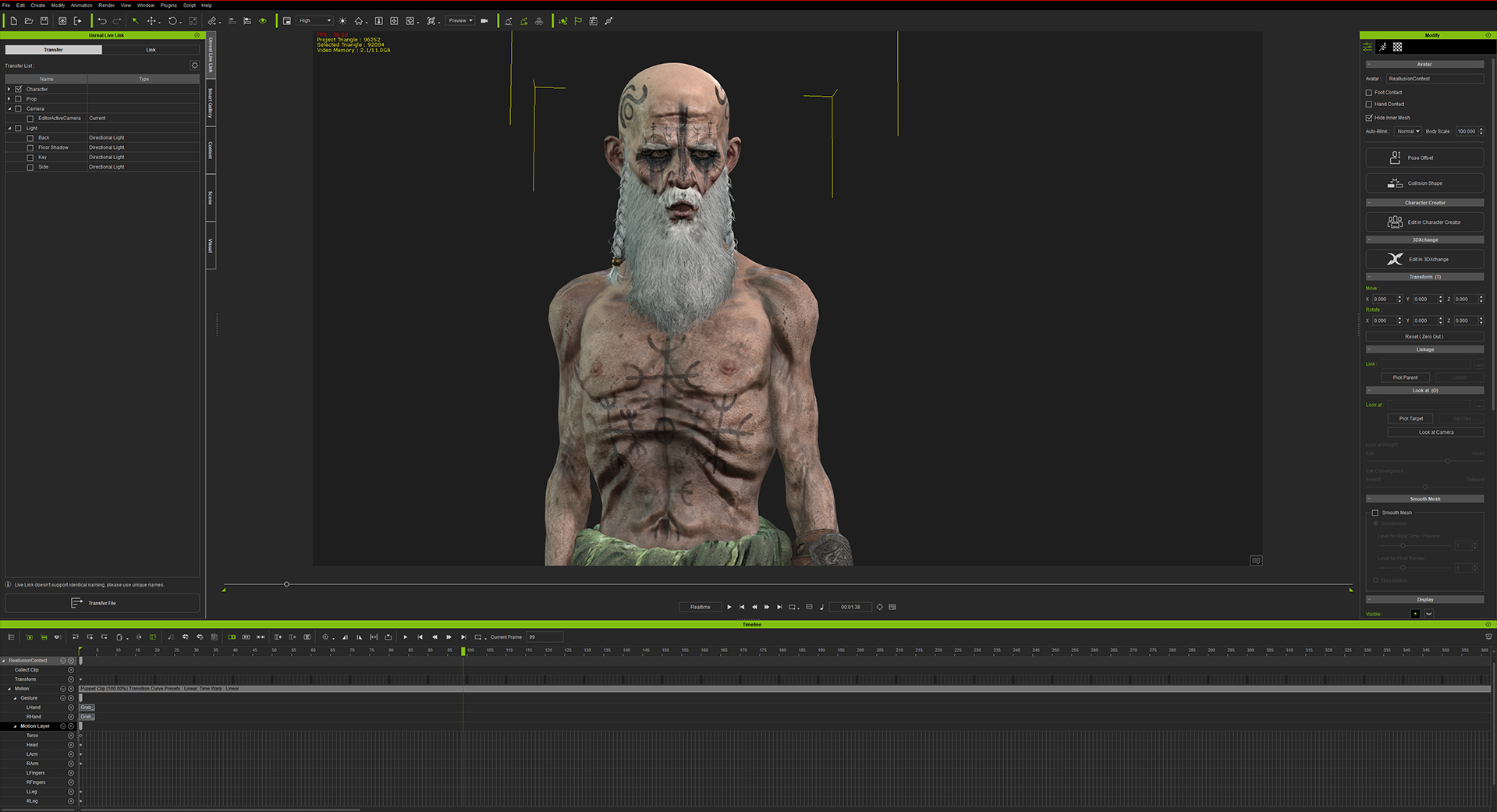Open the Plugins menu
The height and width of the screenshot is (812, 1497).
169,5
